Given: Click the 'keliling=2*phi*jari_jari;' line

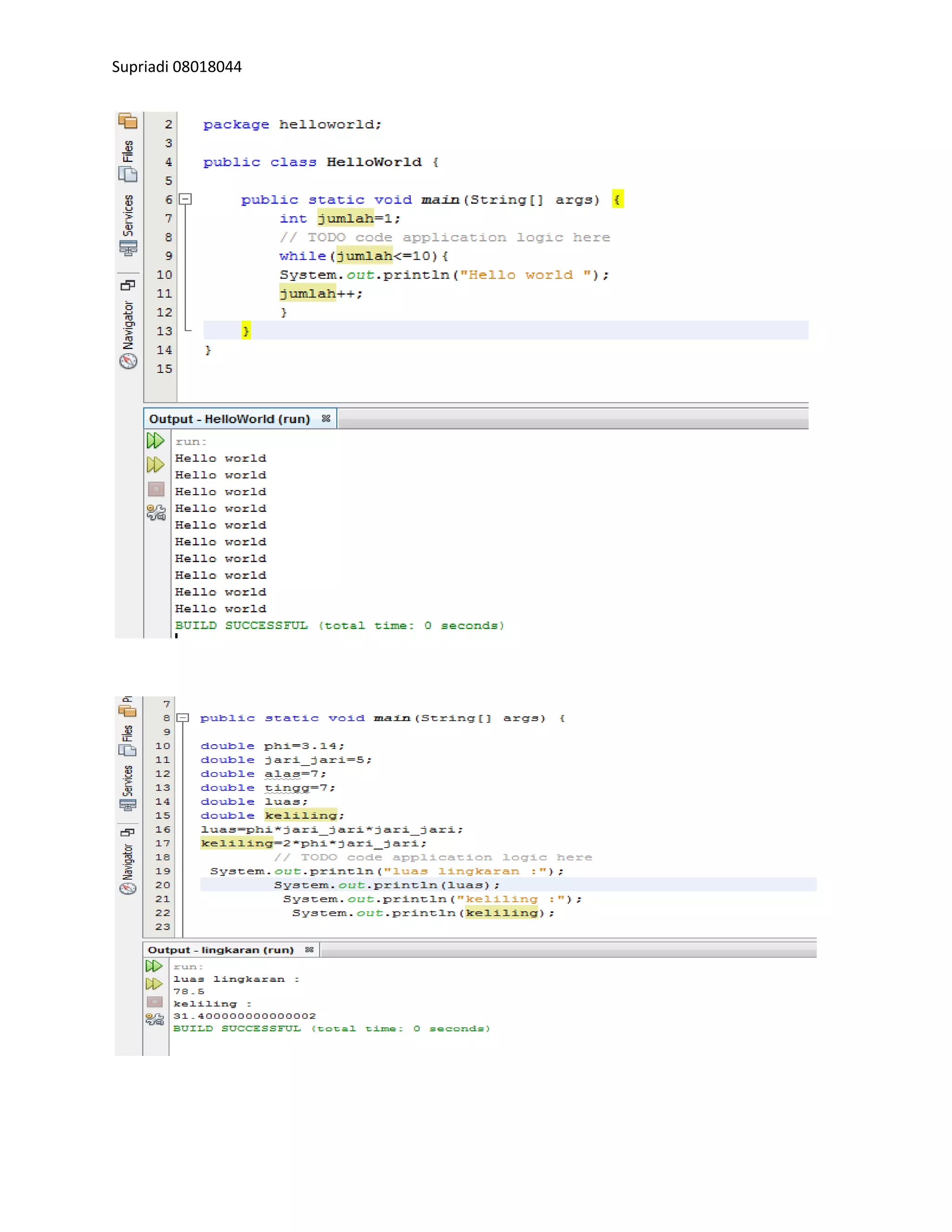Looking at the screenshot, I should [314, 843].
